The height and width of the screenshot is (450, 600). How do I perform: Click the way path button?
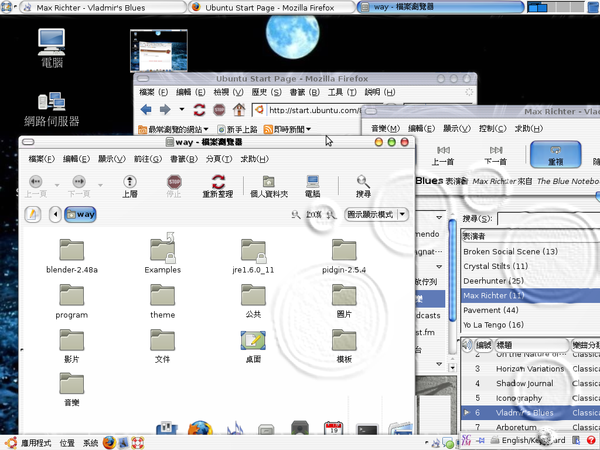pos(80,214)
